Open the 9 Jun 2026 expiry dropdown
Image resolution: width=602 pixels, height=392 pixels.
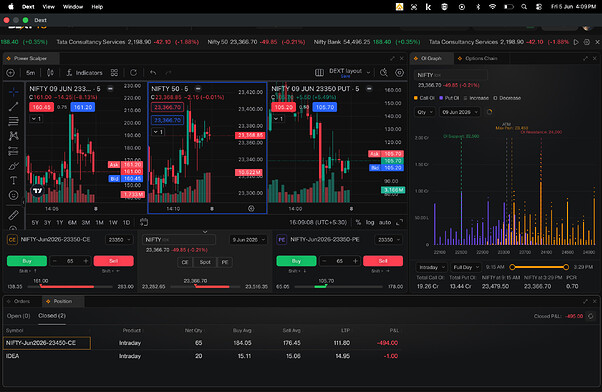248,240
